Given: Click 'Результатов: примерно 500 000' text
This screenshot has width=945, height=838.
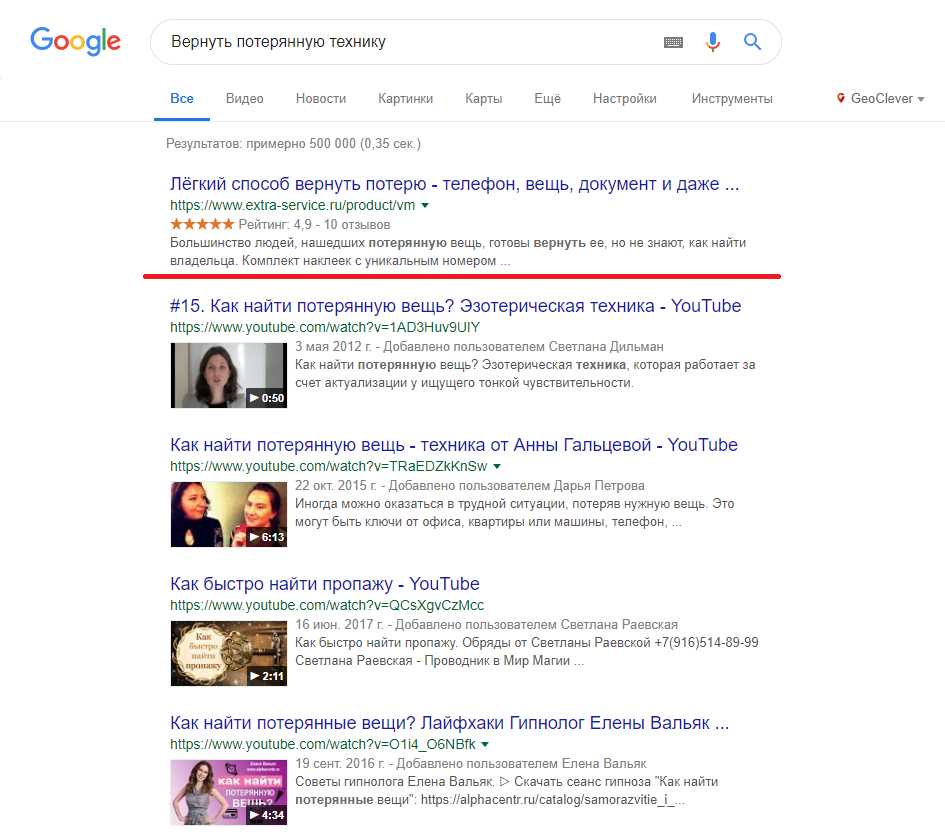Looking at the screenshot, I should pos(294,143).
